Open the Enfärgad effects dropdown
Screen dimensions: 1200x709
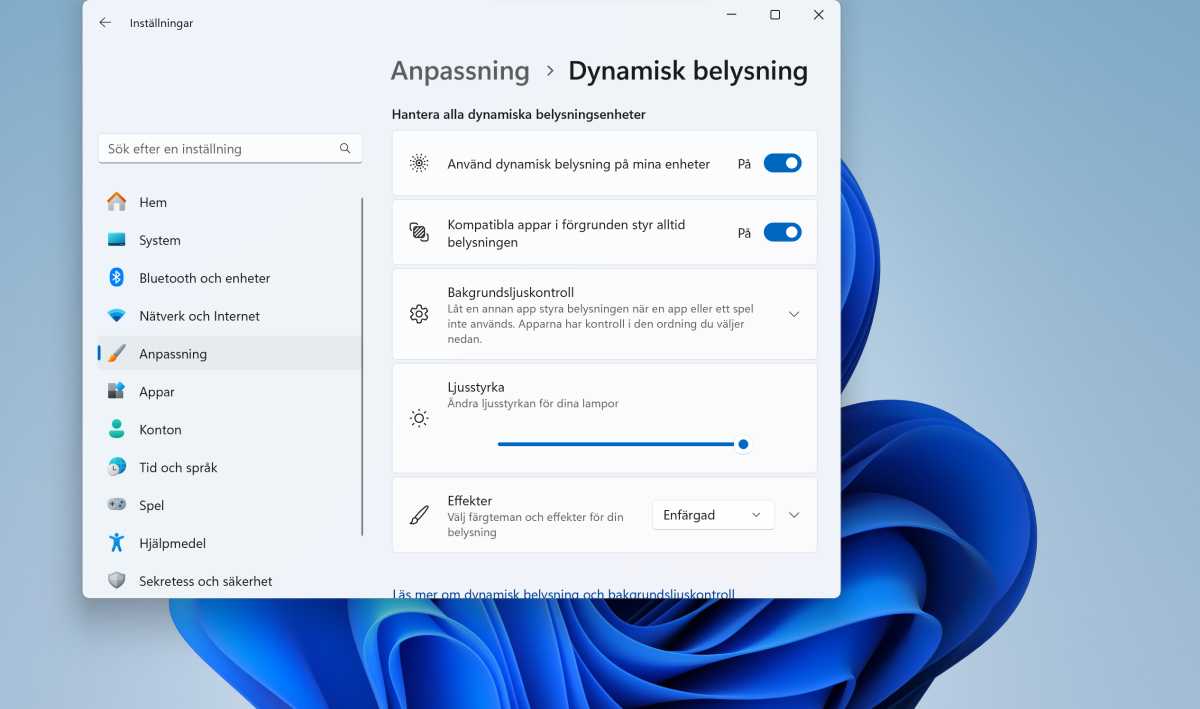pyautogui.click(x=712, y=514)
